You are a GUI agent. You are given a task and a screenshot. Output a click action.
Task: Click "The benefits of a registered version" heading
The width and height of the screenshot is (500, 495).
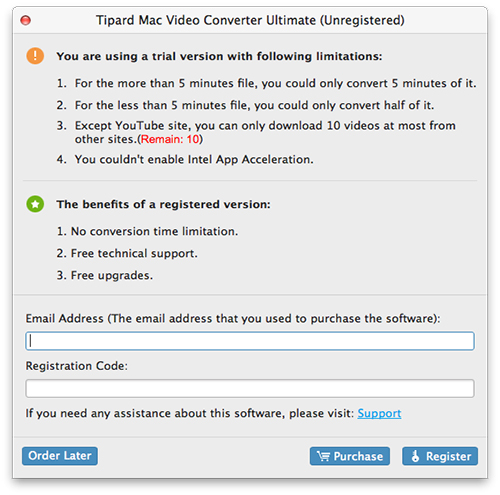coord(163,204)
